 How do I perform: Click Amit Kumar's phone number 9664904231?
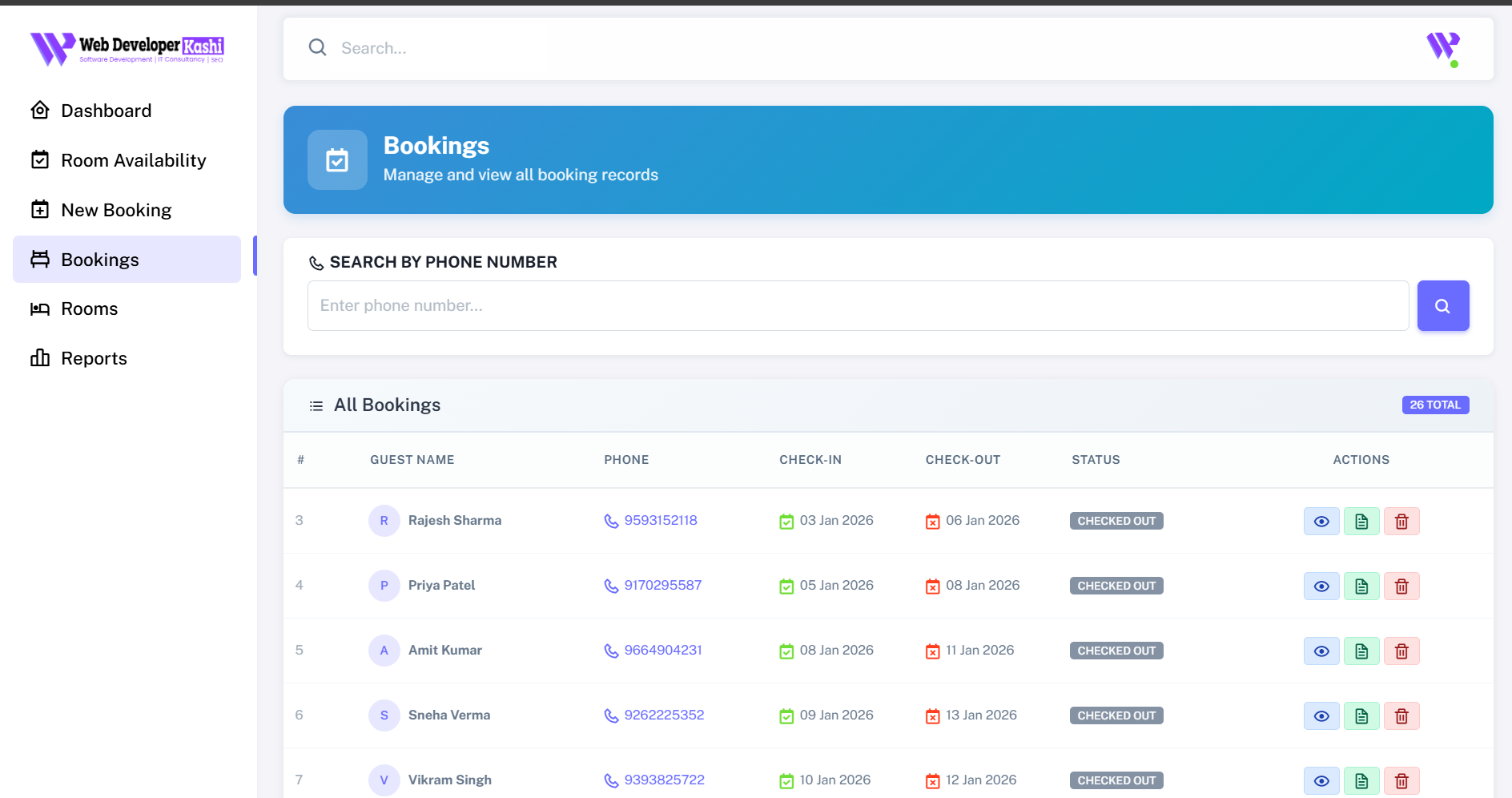662,651
